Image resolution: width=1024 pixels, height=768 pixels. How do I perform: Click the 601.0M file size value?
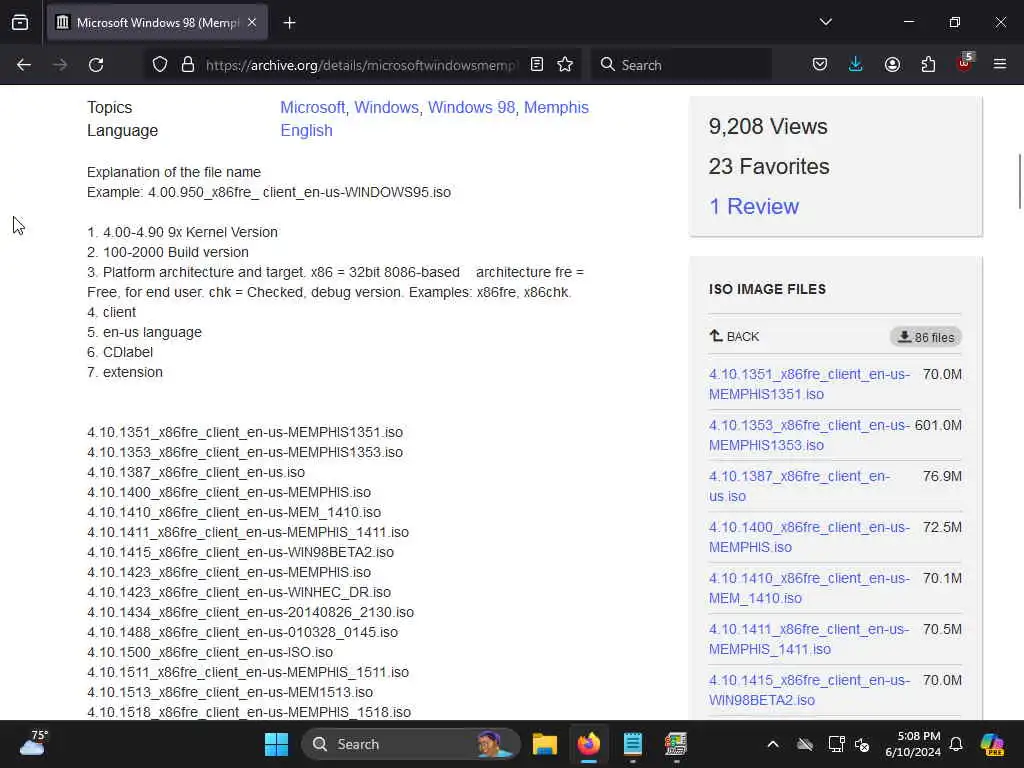pos(938,426)
